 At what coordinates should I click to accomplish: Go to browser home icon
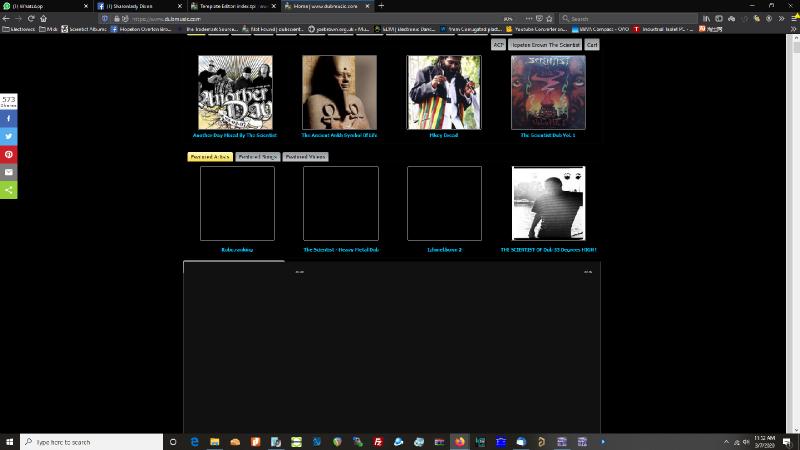(43, 18)
